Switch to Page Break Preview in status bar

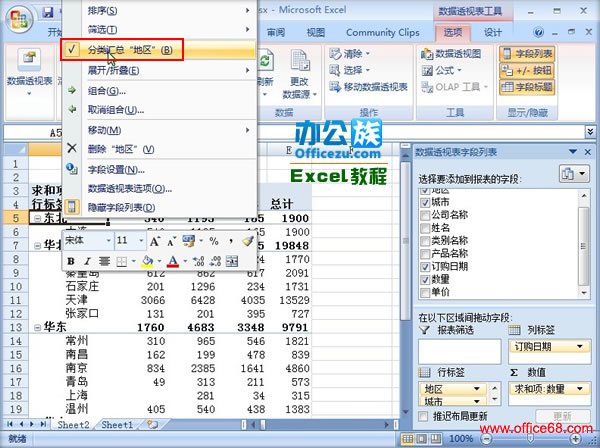pyautogui.click(x=435, y=438)
